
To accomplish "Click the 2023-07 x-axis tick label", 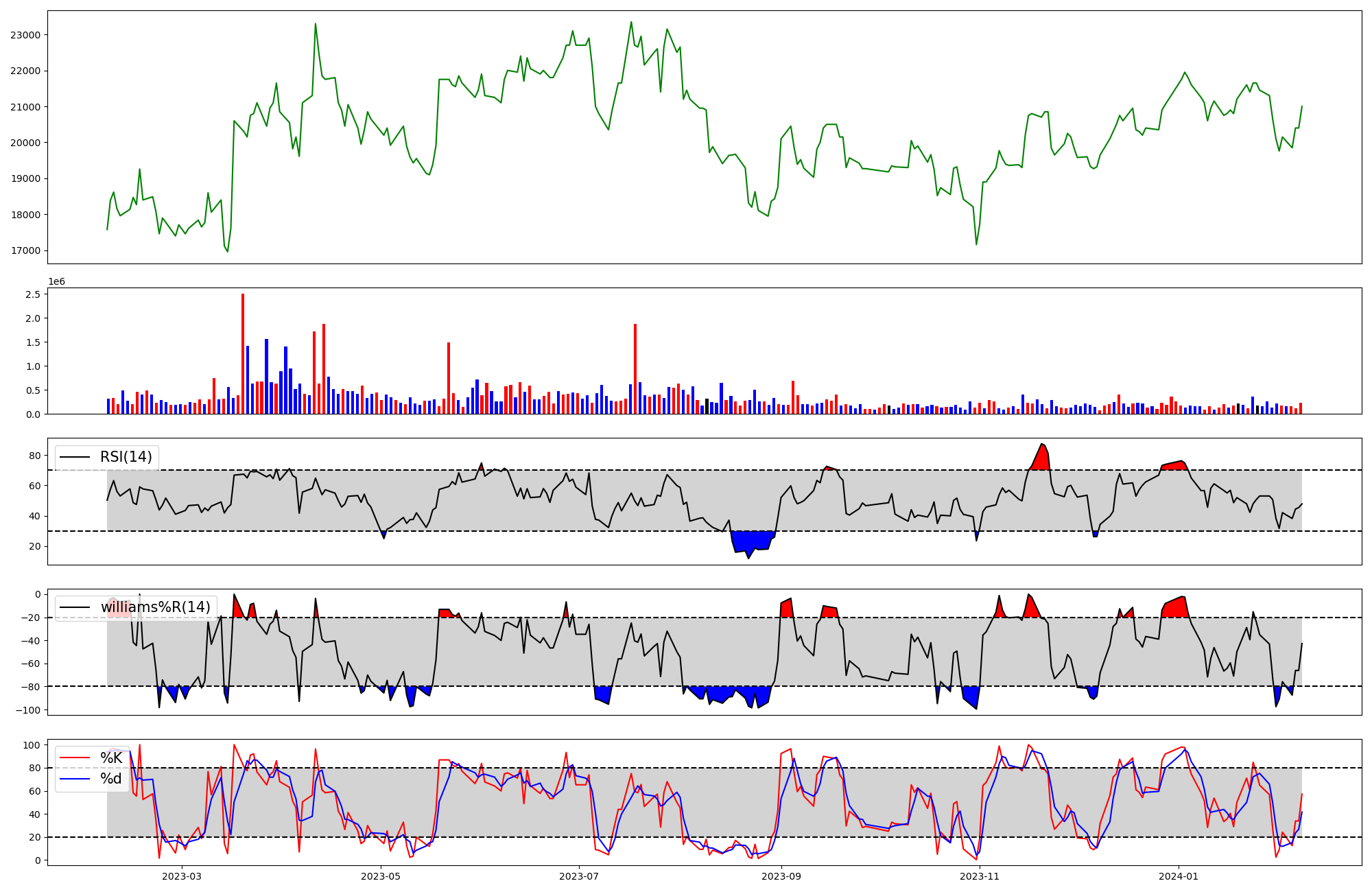I will coord(580,876).
